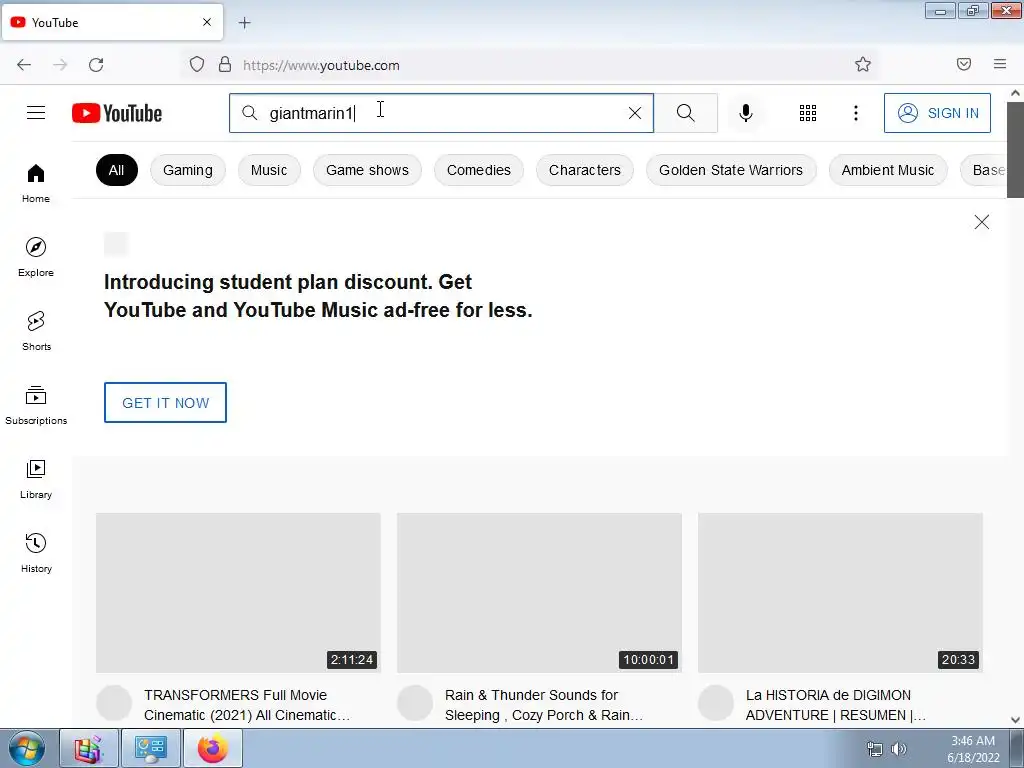The width and height of the screenshot is (1024, 768).
Task: Open Explore in sidebar
Action: click(x=36, y=257)
